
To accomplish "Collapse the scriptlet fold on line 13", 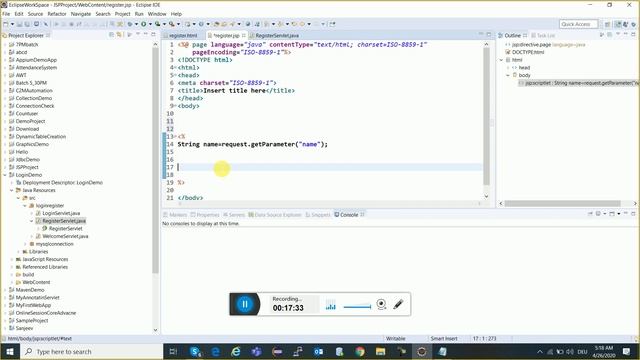I will [175, 137].
